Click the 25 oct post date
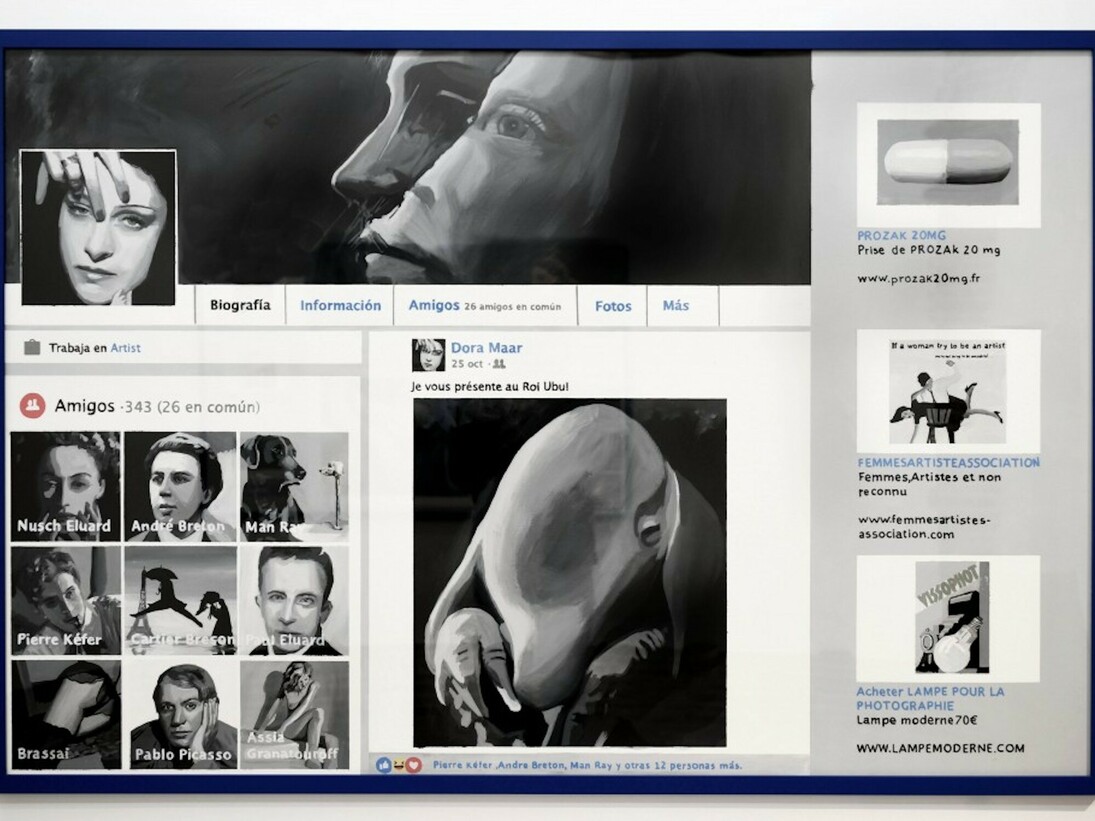Image resolution: width=1095 pixels, height=821 pixels. pyautogui.click(x=466, y=364)
